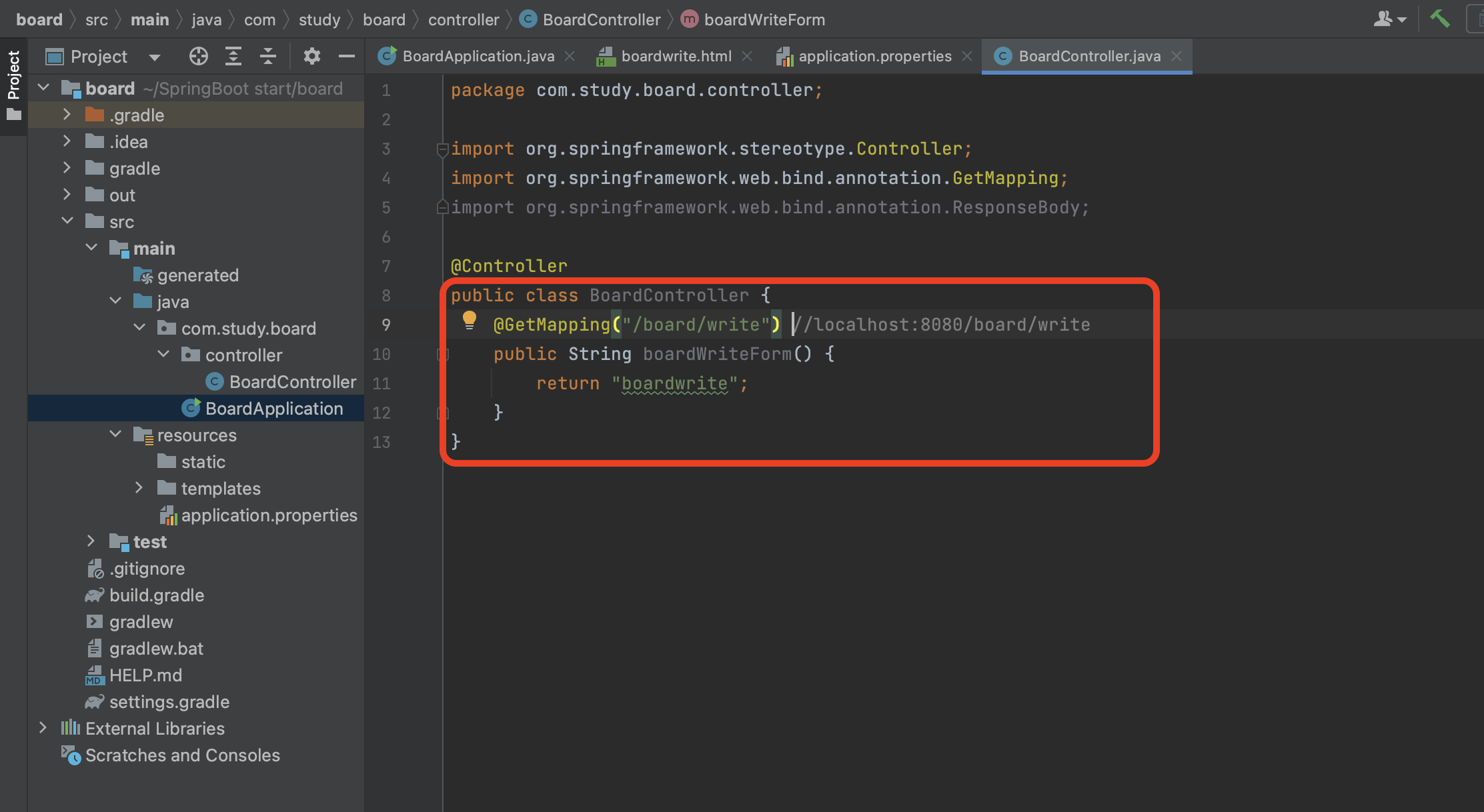
Task: Open Project panel settings gear
Action: (x=311, y=57)
